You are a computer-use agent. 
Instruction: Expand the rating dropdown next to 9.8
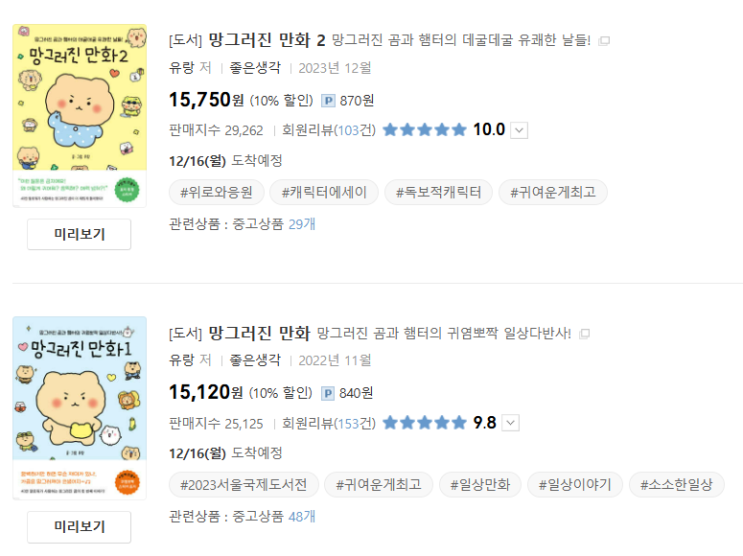point(511,422)
